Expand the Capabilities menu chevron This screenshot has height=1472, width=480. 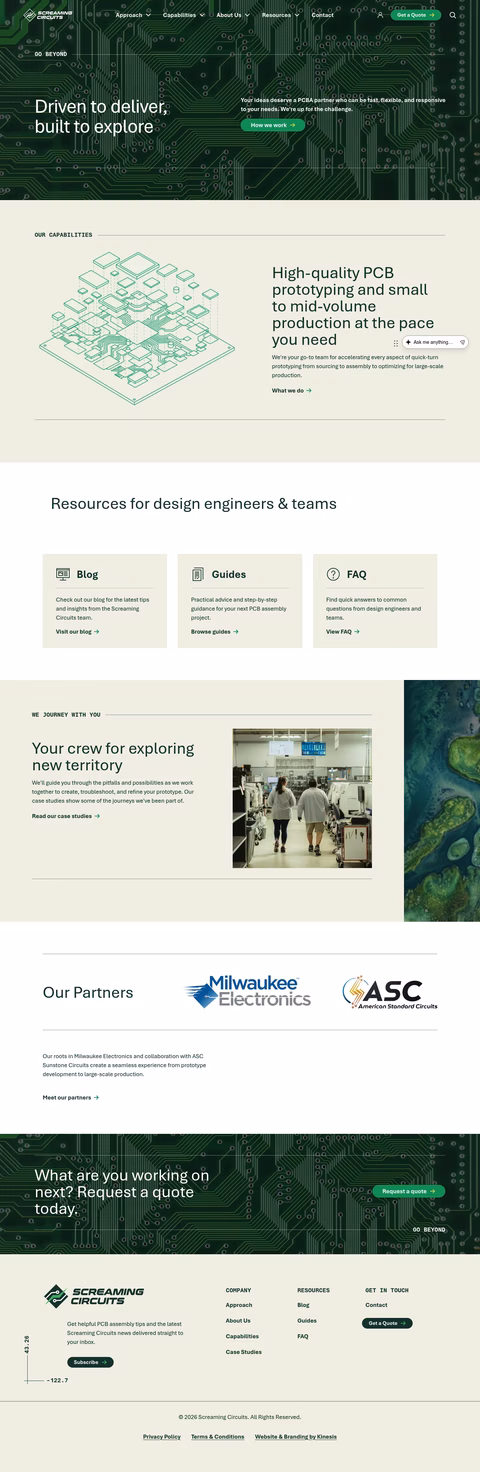202,15
